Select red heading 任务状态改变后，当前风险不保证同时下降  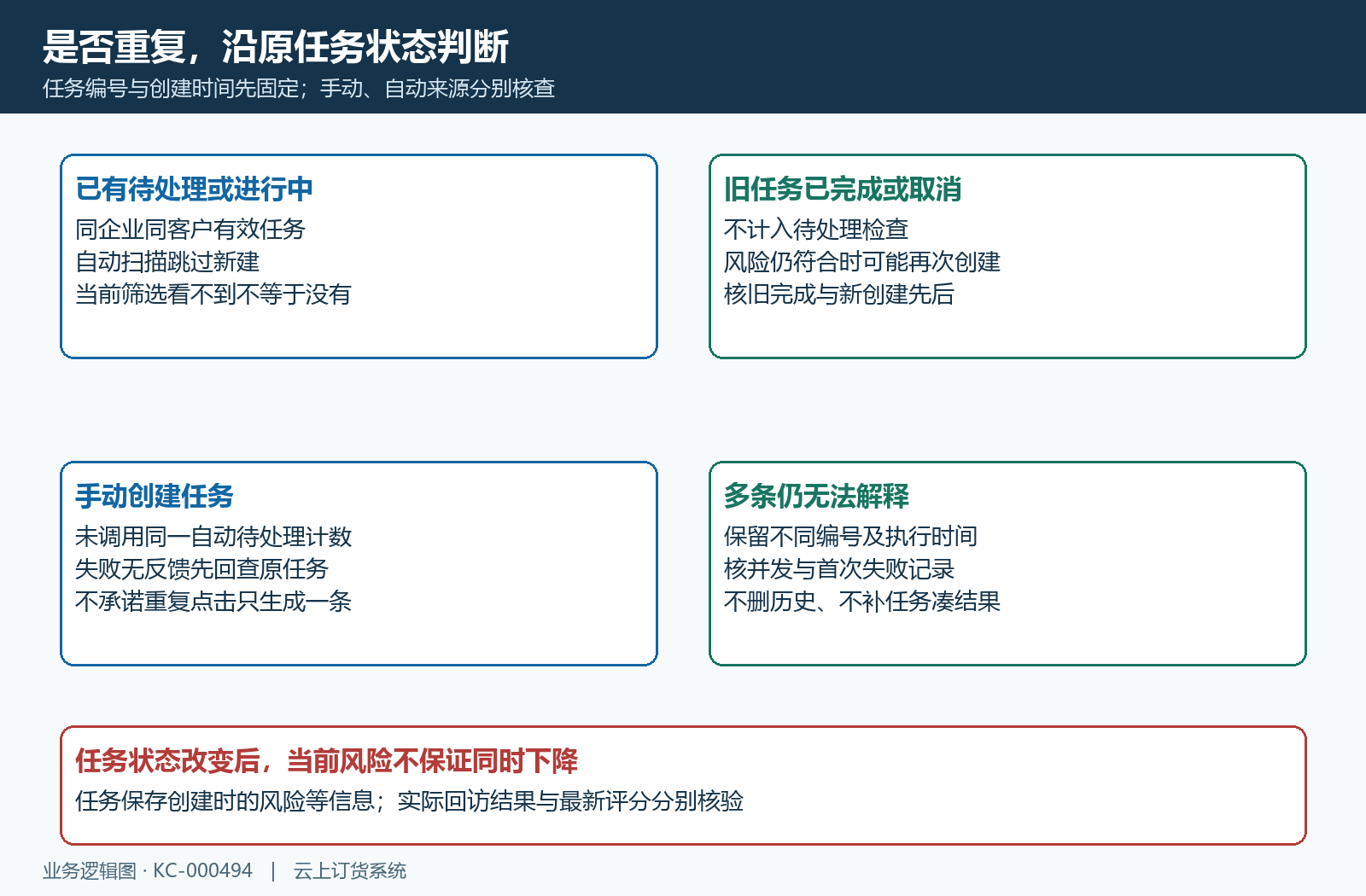(326, 760)
